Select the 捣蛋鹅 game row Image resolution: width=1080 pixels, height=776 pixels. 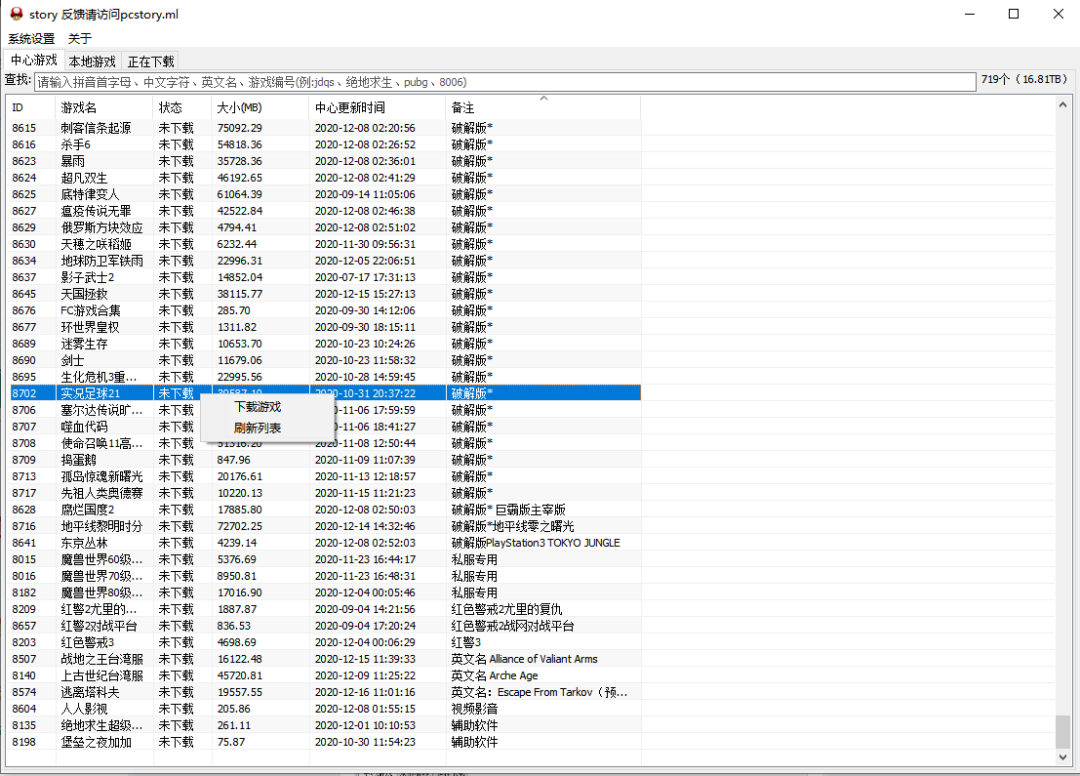pyautogui.click(x=324, y=459)
